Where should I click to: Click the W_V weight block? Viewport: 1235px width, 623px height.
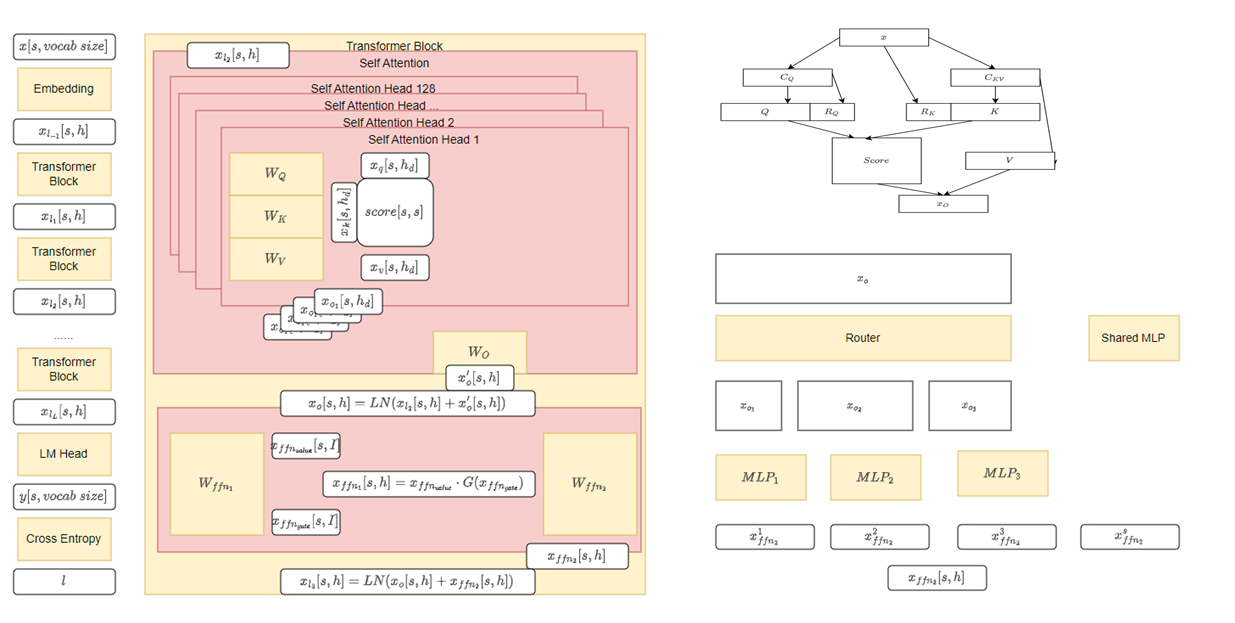[x=276, y=259]
